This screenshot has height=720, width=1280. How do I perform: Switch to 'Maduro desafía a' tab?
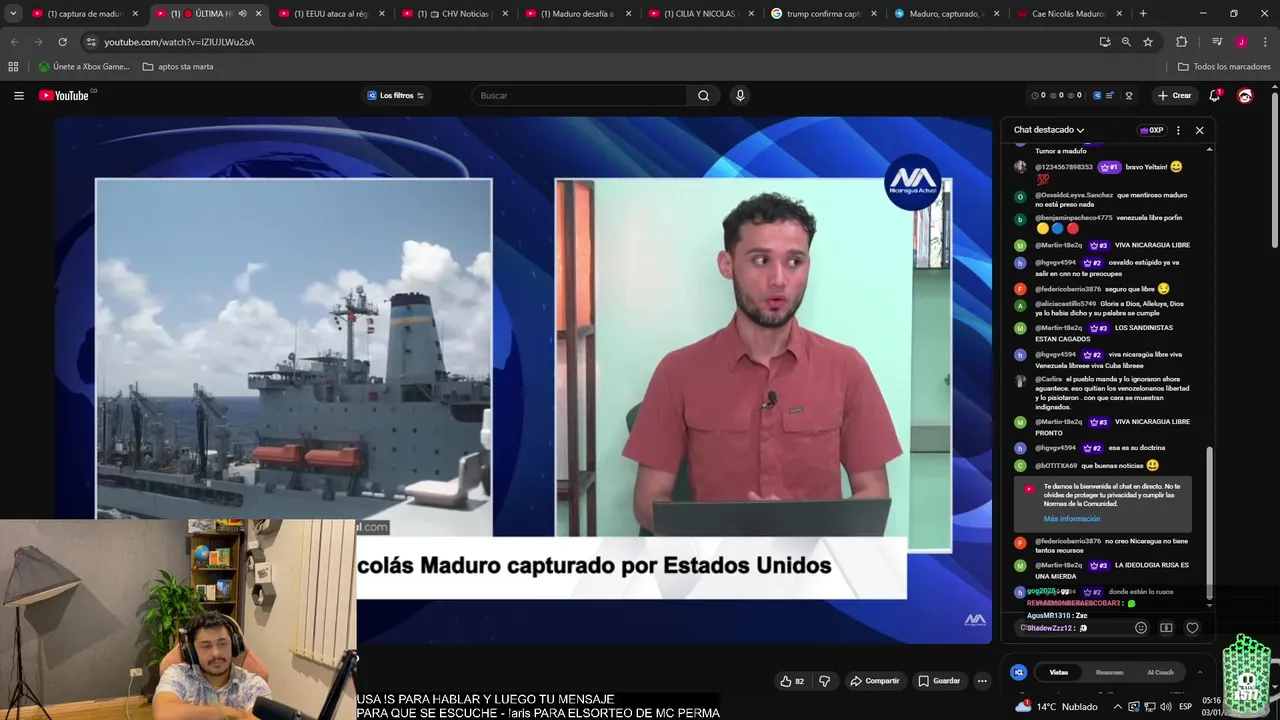click(x=579, y=14)
